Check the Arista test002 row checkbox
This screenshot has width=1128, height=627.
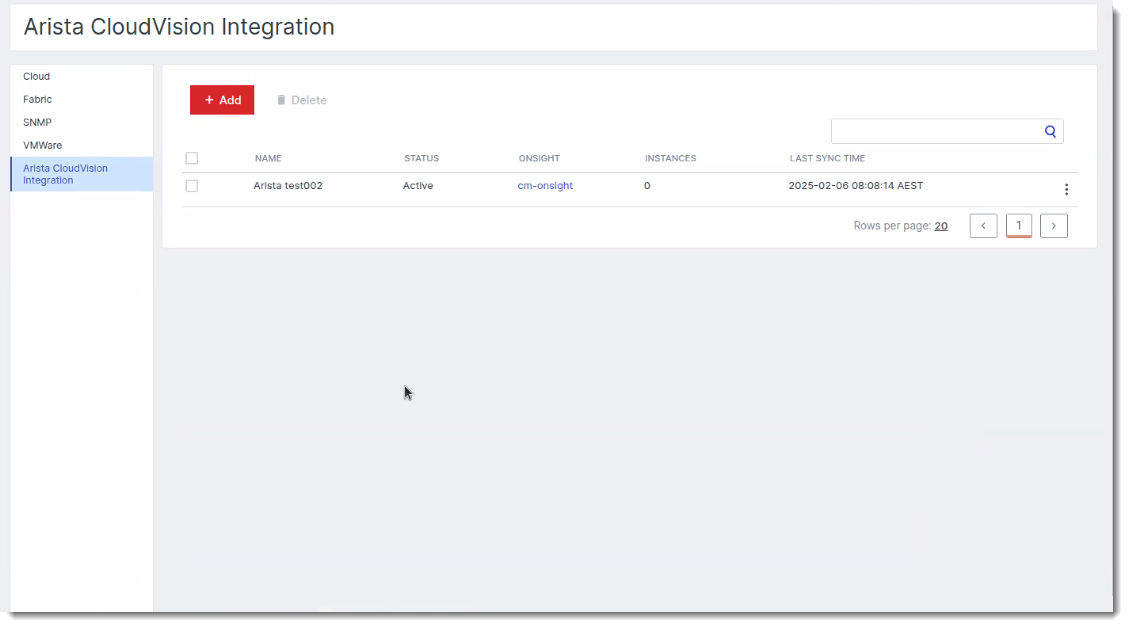click(x=191, y=186)
